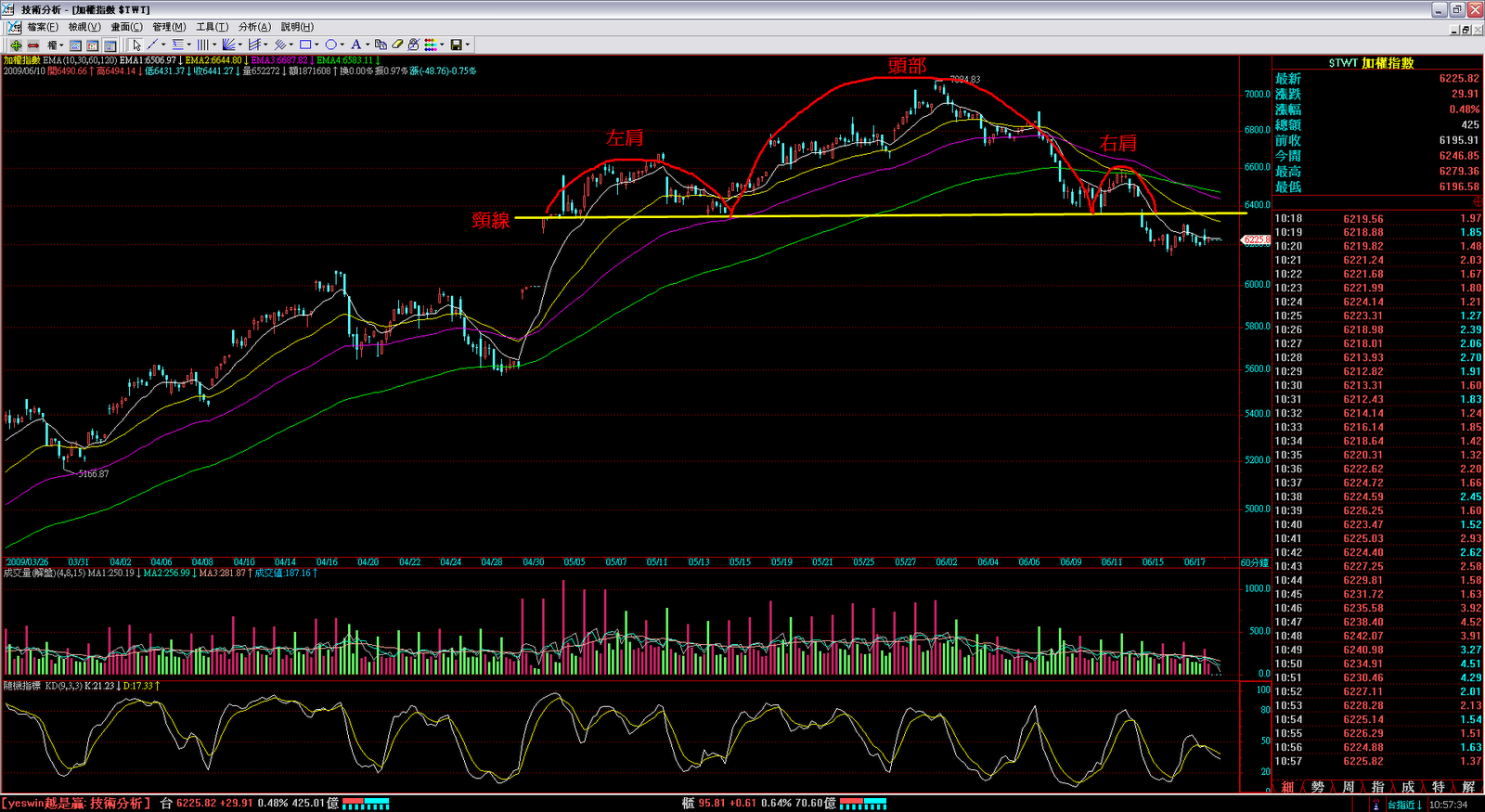Screen dimensions: 1485x812
Task: Select the diagonal regression lines tool
Action: (279, 45)
